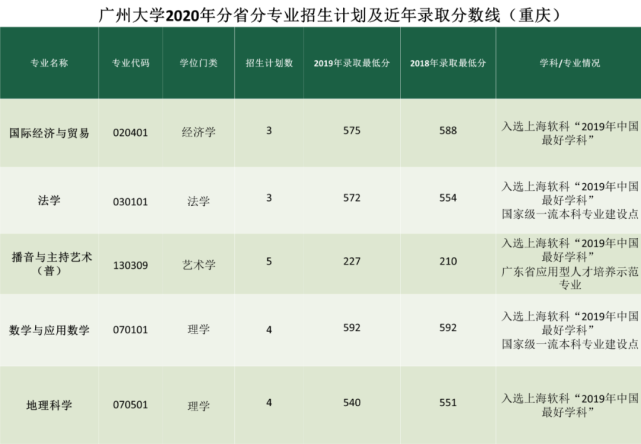Select 592 under the 2018年录取最低分 column
The height and width of the screenshot is (444, 641).
point(448,327)
